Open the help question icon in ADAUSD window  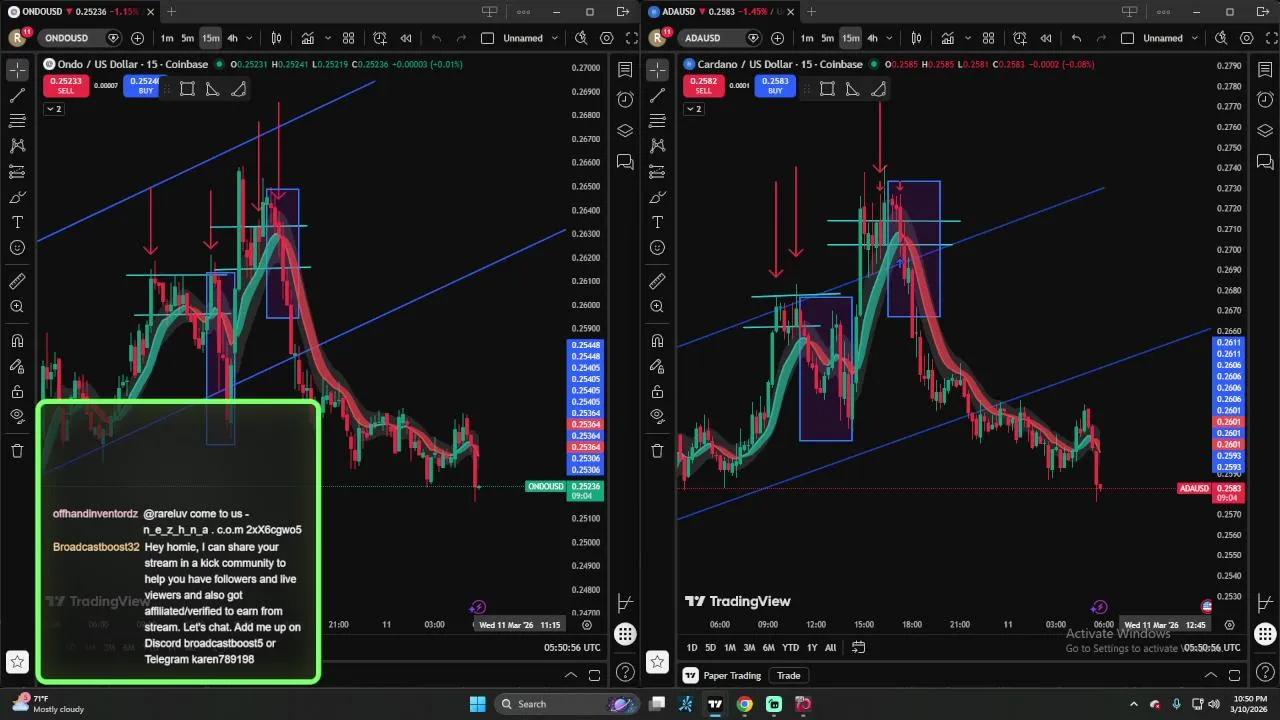point(1265,672)
